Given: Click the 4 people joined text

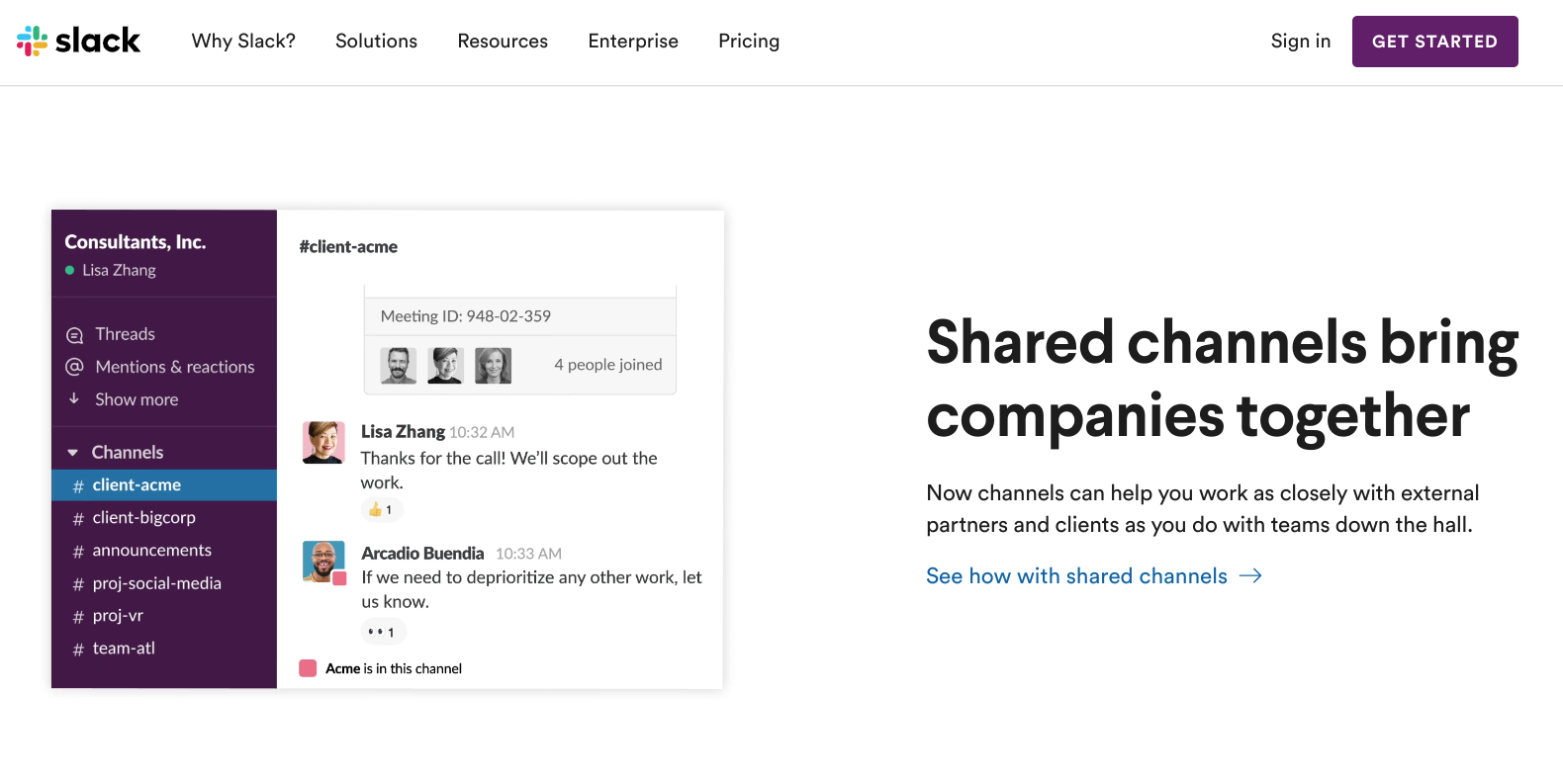Looking at the screenshot, I should click(x=608, y=364).
